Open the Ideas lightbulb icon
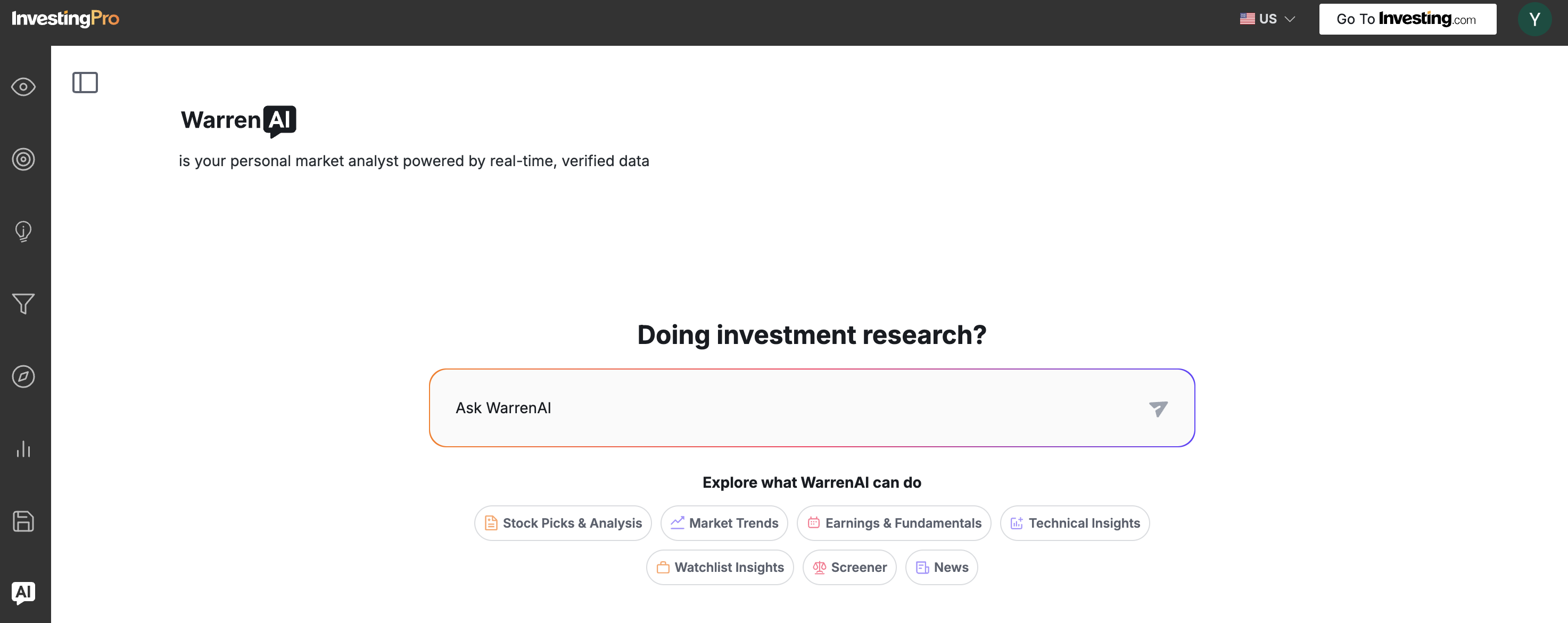Screen dimensions: 1568x623 (x=22, y=232)
